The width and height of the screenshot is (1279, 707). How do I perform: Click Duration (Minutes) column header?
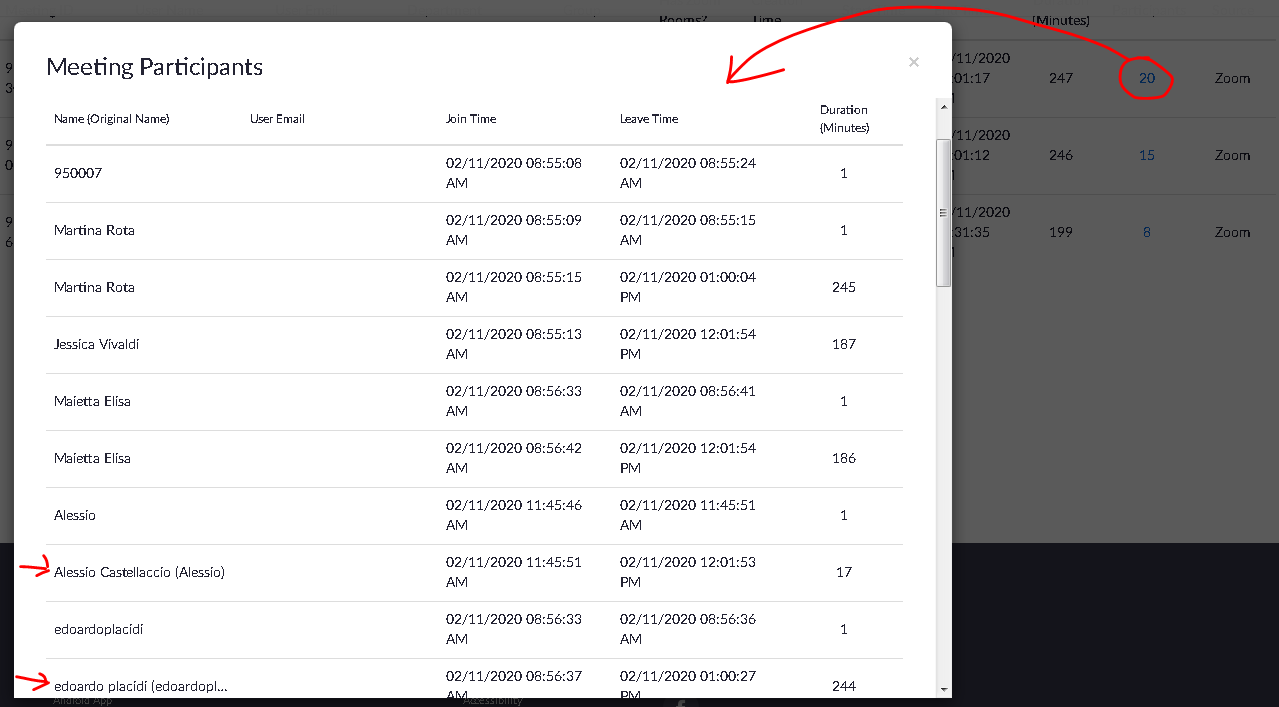pyautogui.click(x=844, y=118)
